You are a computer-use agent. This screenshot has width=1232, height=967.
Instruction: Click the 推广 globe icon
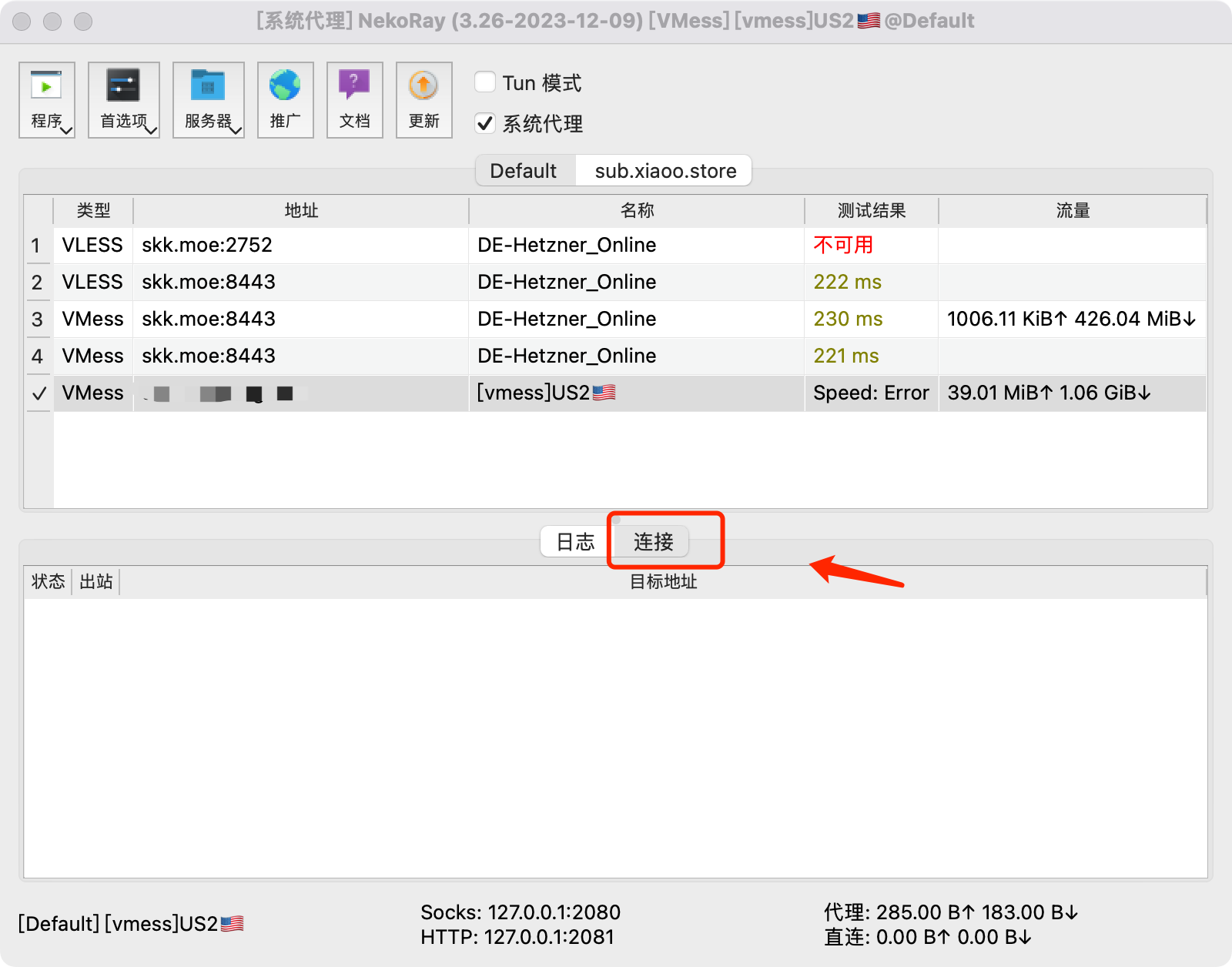click(x=286, y=100)
